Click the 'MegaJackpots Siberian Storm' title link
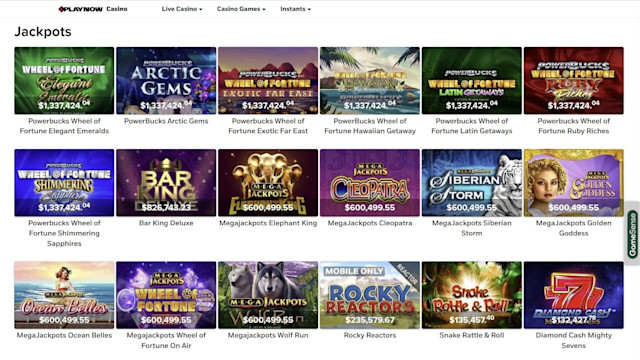Image resolution: width=640 pixels, height=360 pixels. [471, 228]
